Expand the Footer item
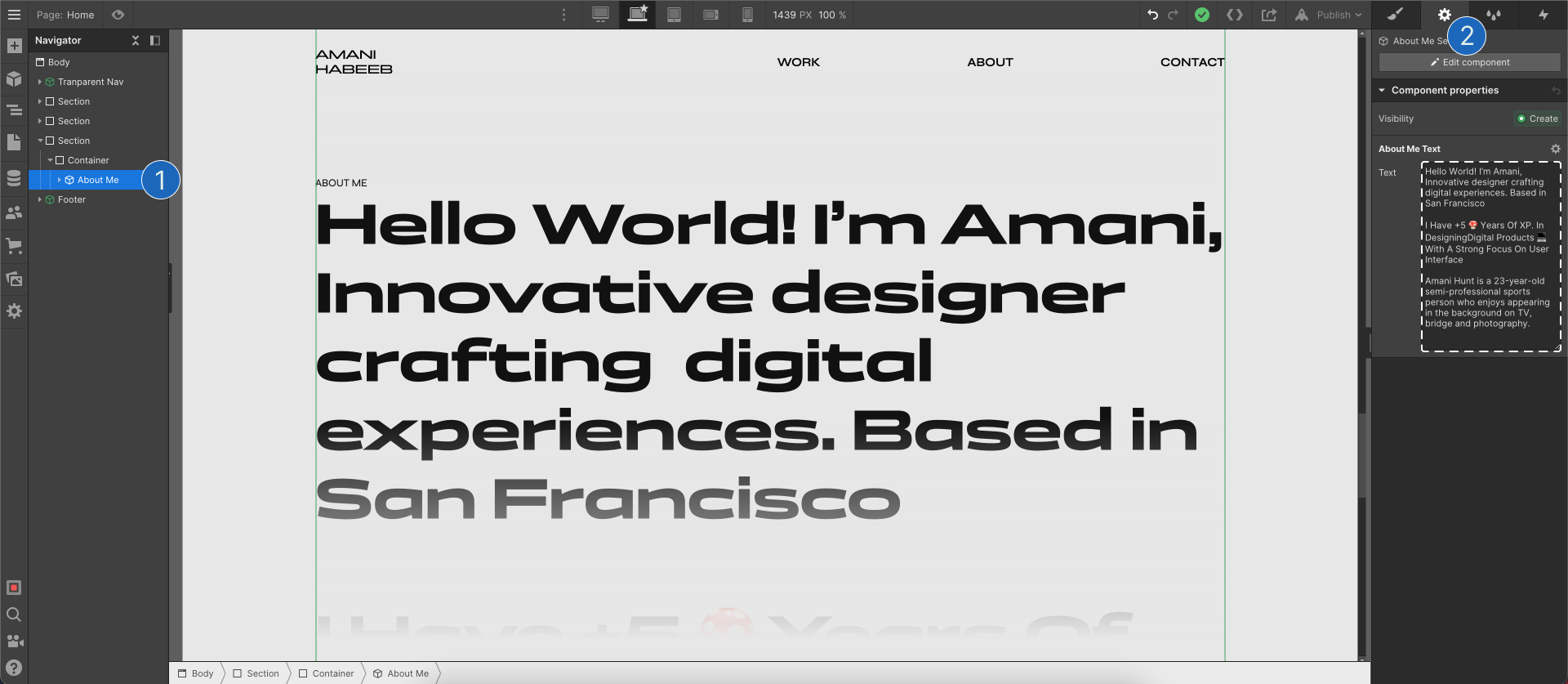Screen dimensions: 1568x684 (x=39, y=199)
